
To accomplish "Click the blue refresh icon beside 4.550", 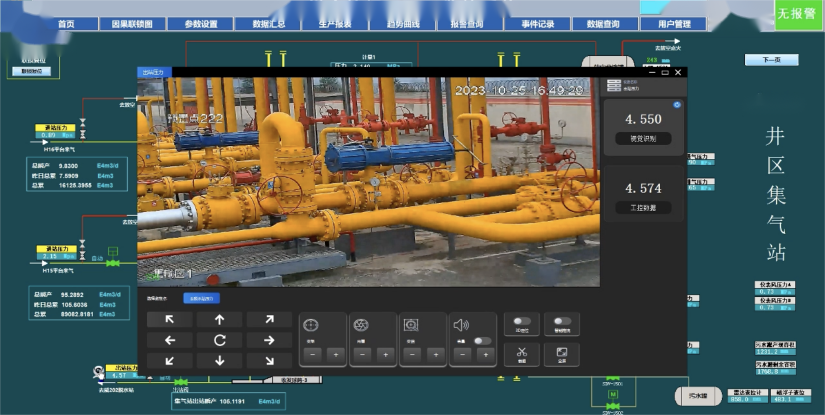I will pos(677,104).
